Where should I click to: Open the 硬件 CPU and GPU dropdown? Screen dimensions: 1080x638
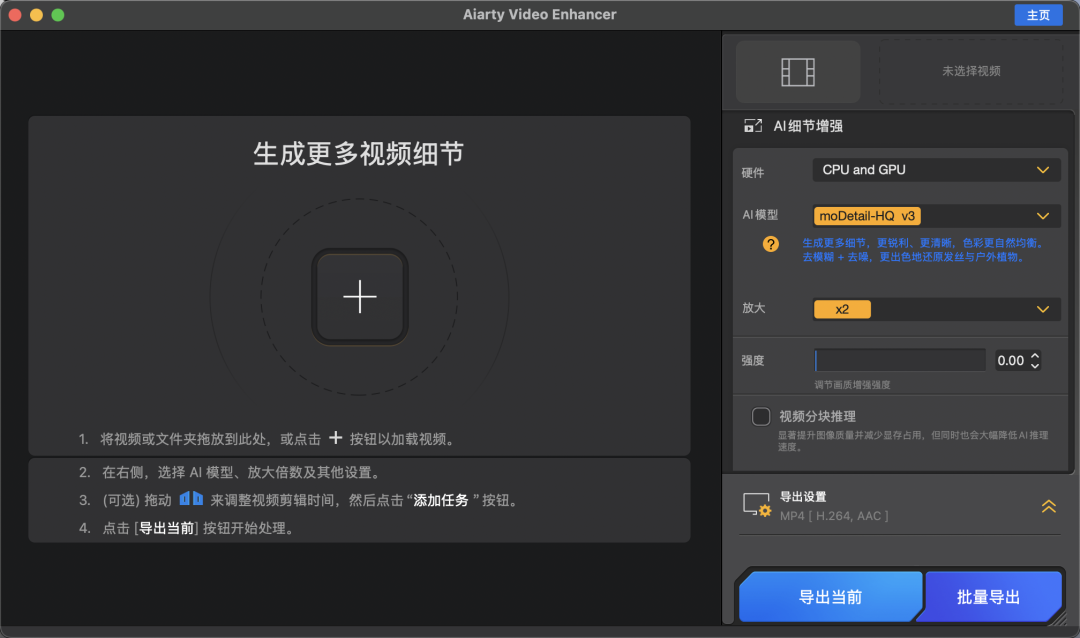tap(936, 170)
